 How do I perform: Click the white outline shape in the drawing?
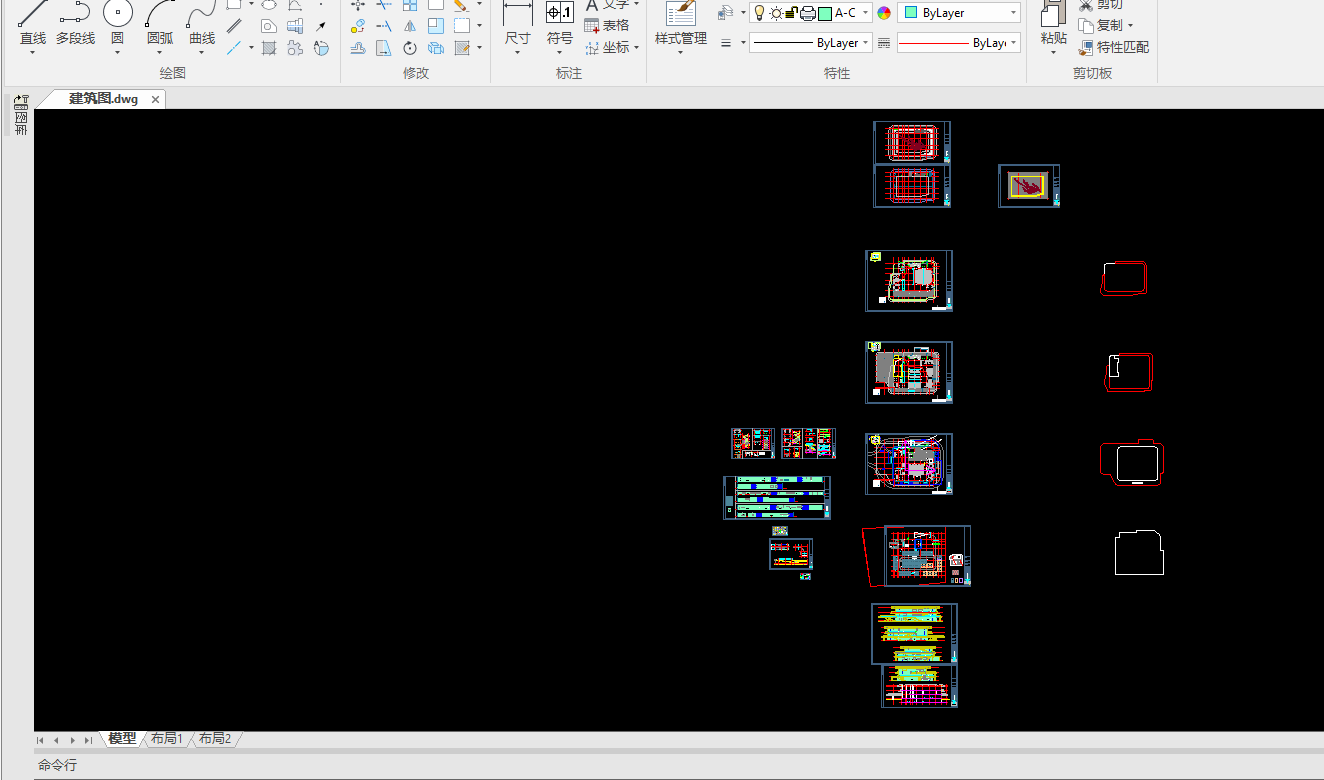pos(1139,552)
